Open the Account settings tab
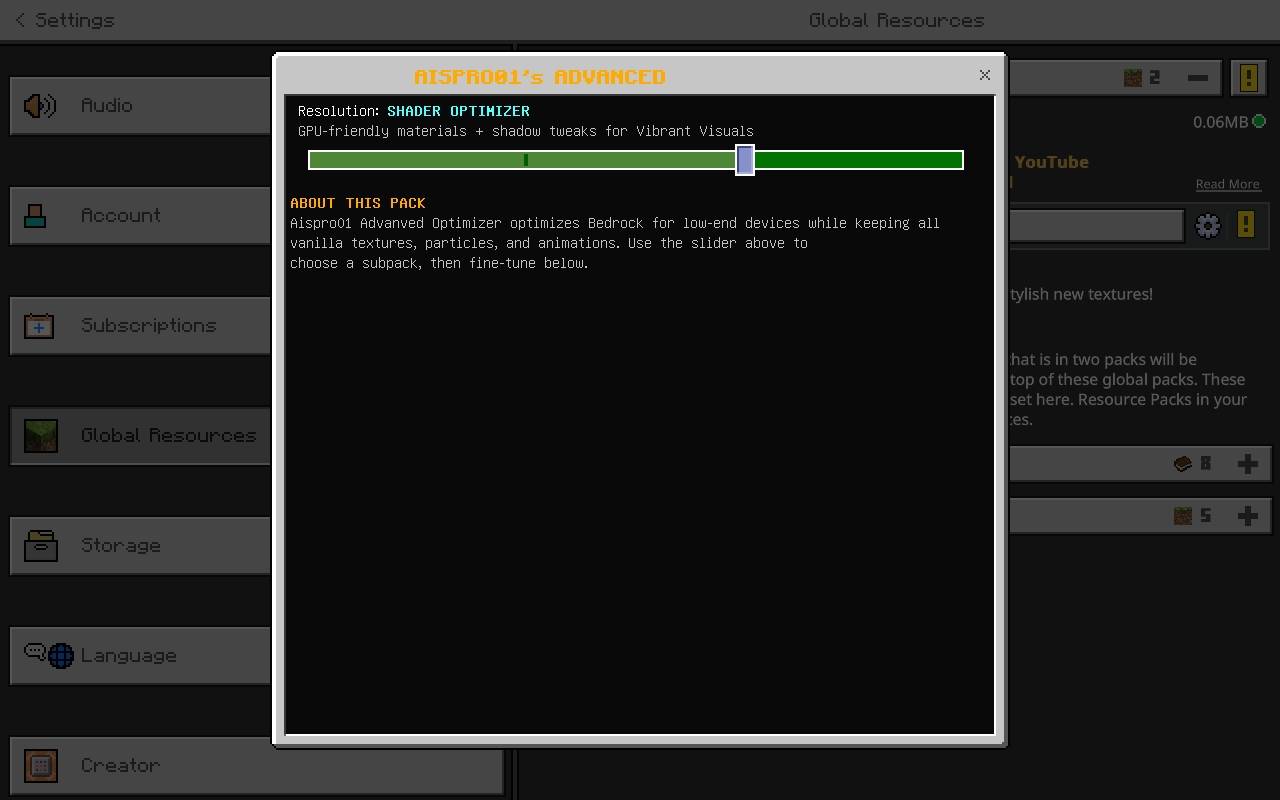Image resolution: width=1280 pixels, height=800 pixels. tap(141, 215)
